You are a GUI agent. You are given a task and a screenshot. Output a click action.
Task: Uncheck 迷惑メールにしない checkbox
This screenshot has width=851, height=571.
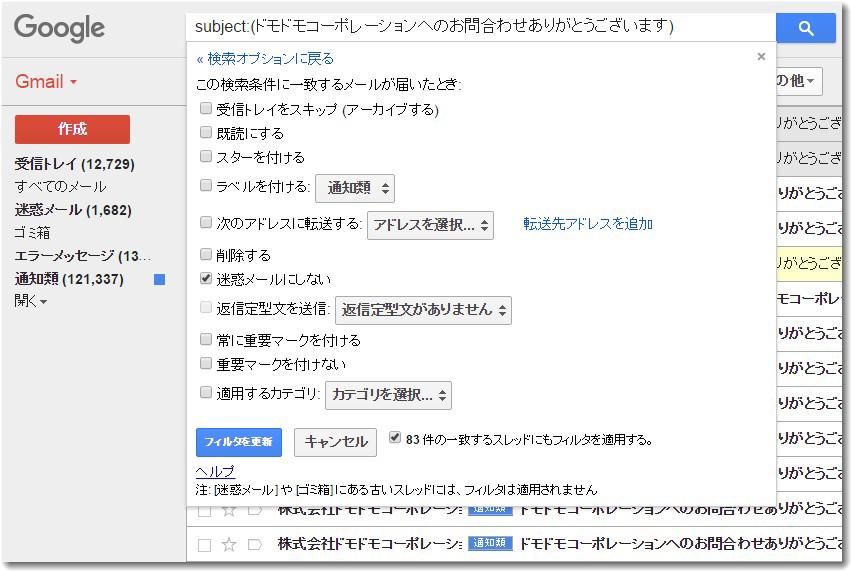[206, 278]
